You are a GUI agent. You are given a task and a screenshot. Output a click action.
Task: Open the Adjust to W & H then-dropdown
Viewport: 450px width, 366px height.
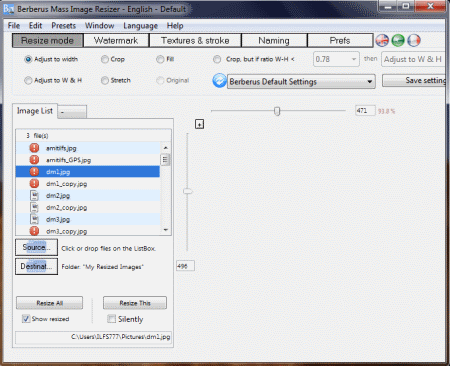(x=413, y=59)
